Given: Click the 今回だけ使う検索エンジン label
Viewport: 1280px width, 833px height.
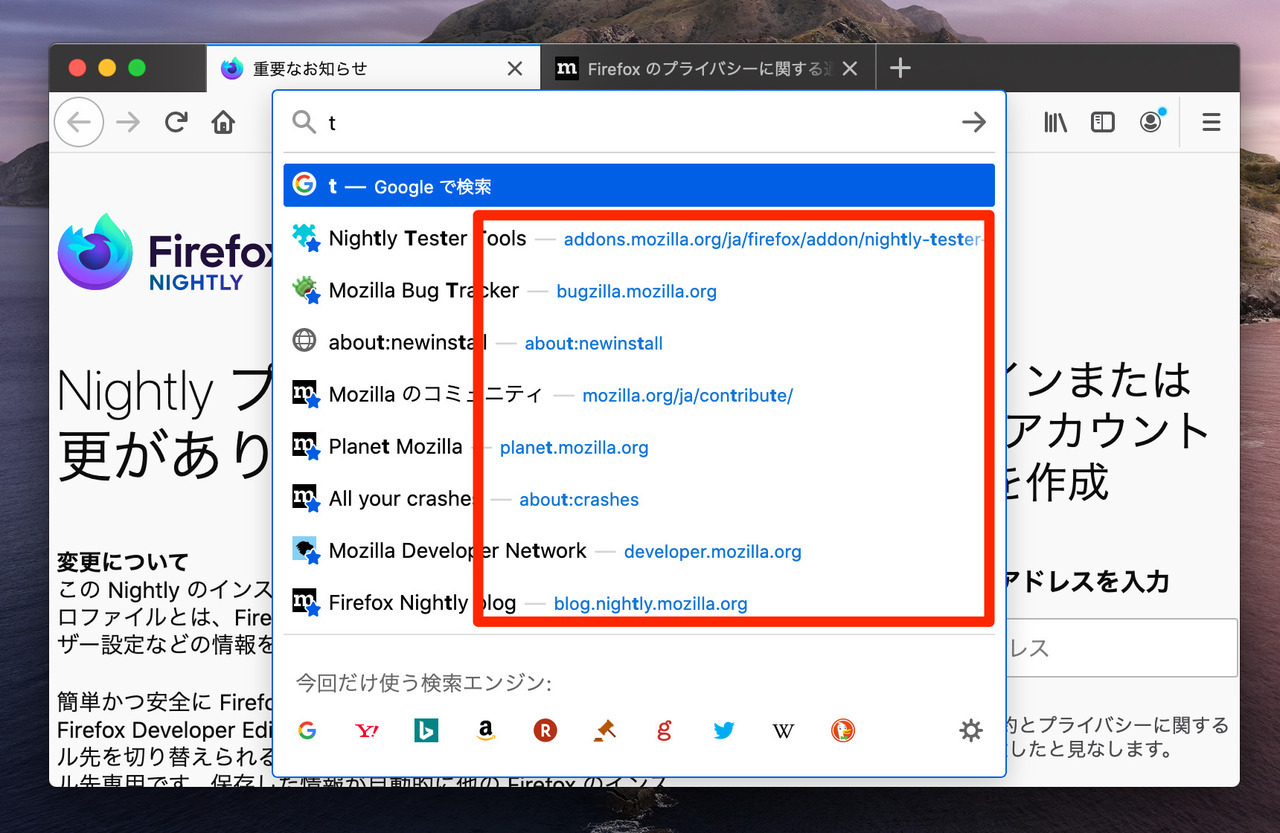Looking at the screenshot, I should tap(424, 683).
